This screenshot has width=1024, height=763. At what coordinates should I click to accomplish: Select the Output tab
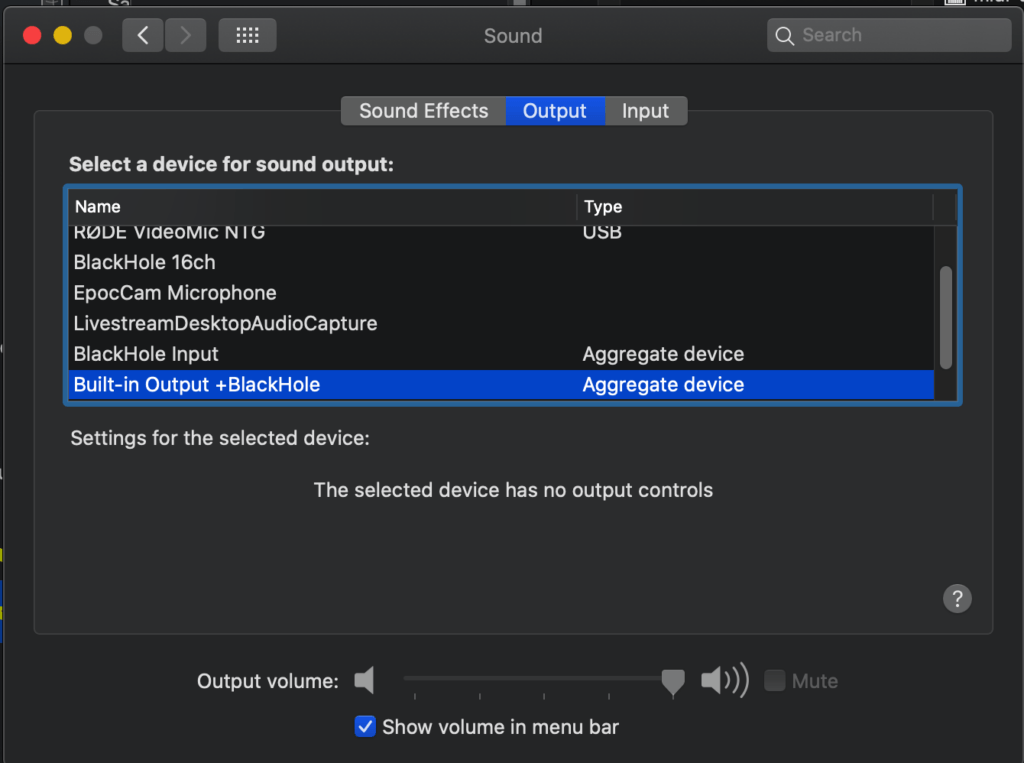pos(554,111)
